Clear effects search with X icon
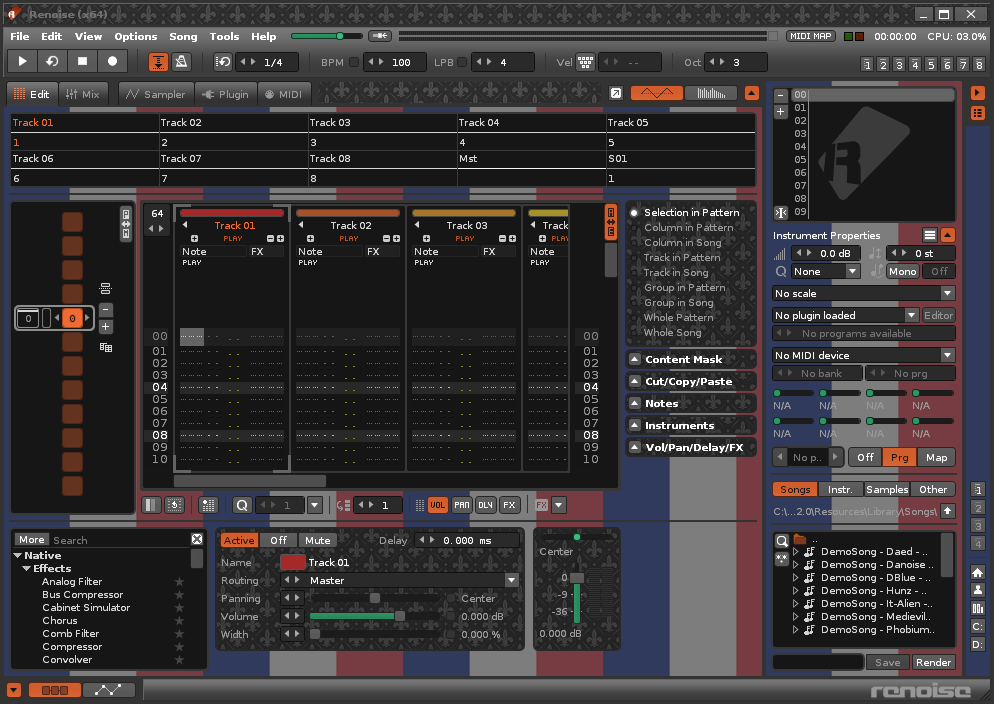 (197, 539)
